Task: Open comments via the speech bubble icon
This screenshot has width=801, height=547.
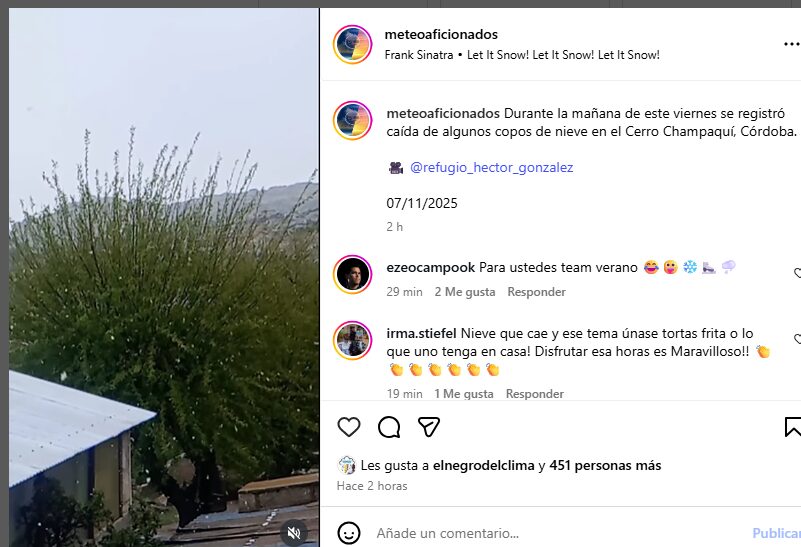Action: point(389,427)
